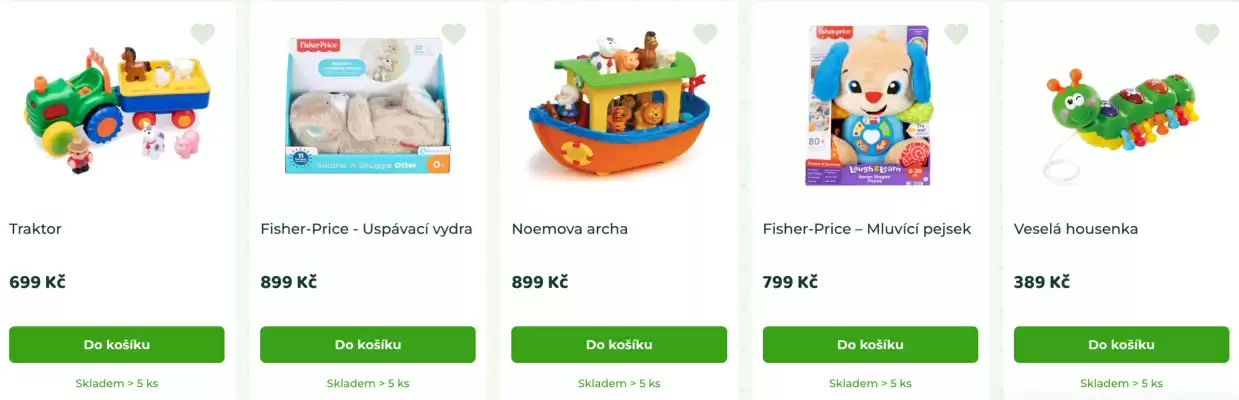Select the Veselá housenka product name
The height and width of the screenshot is (400, 1239).
(1076, 229)
